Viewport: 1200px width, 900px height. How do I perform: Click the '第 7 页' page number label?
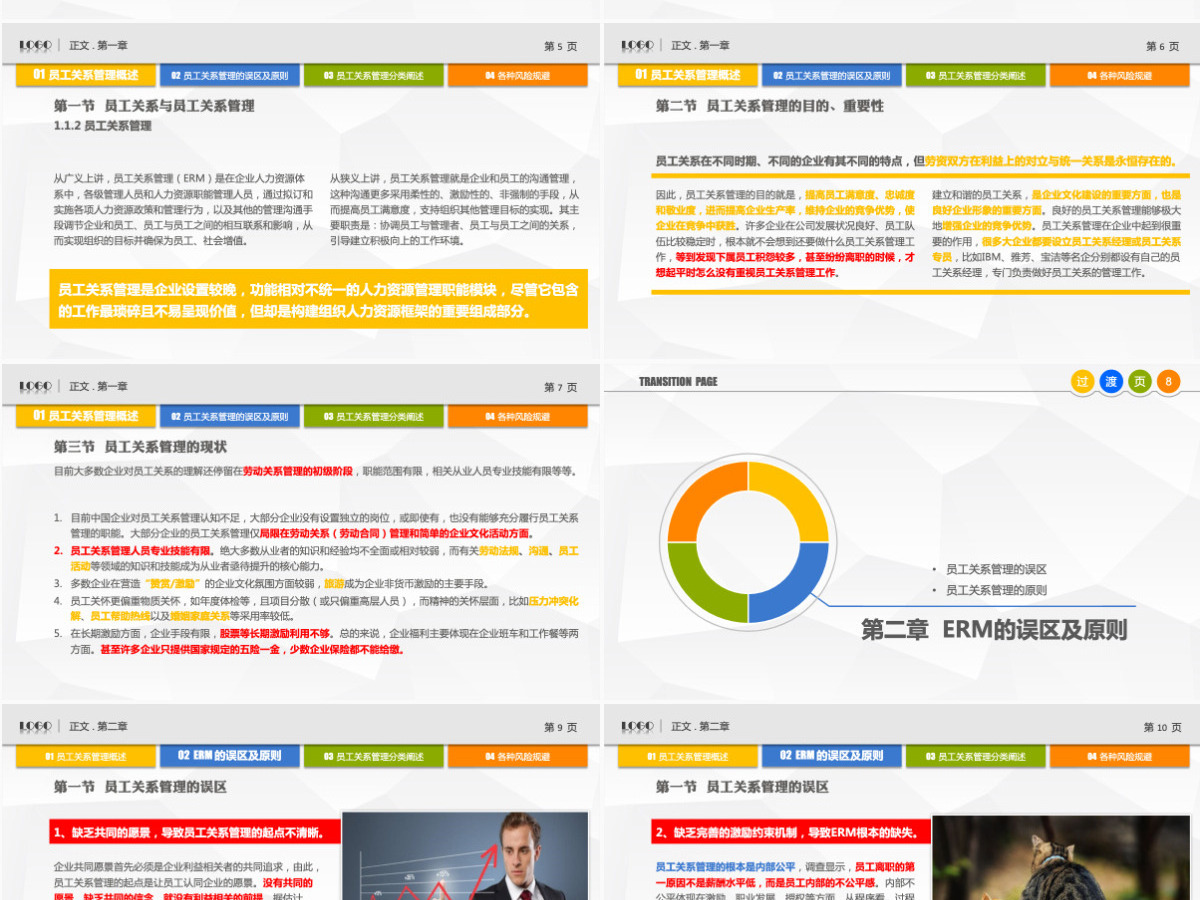[x=560, y=387]
